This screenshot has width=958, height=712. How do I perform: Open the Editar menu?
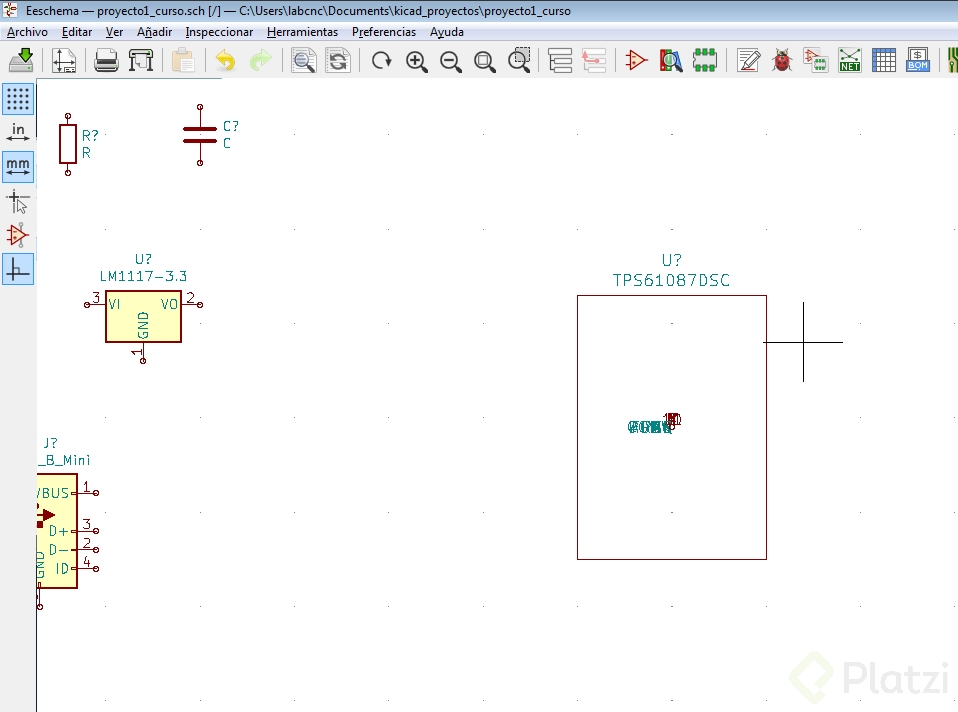click(77, 32)
